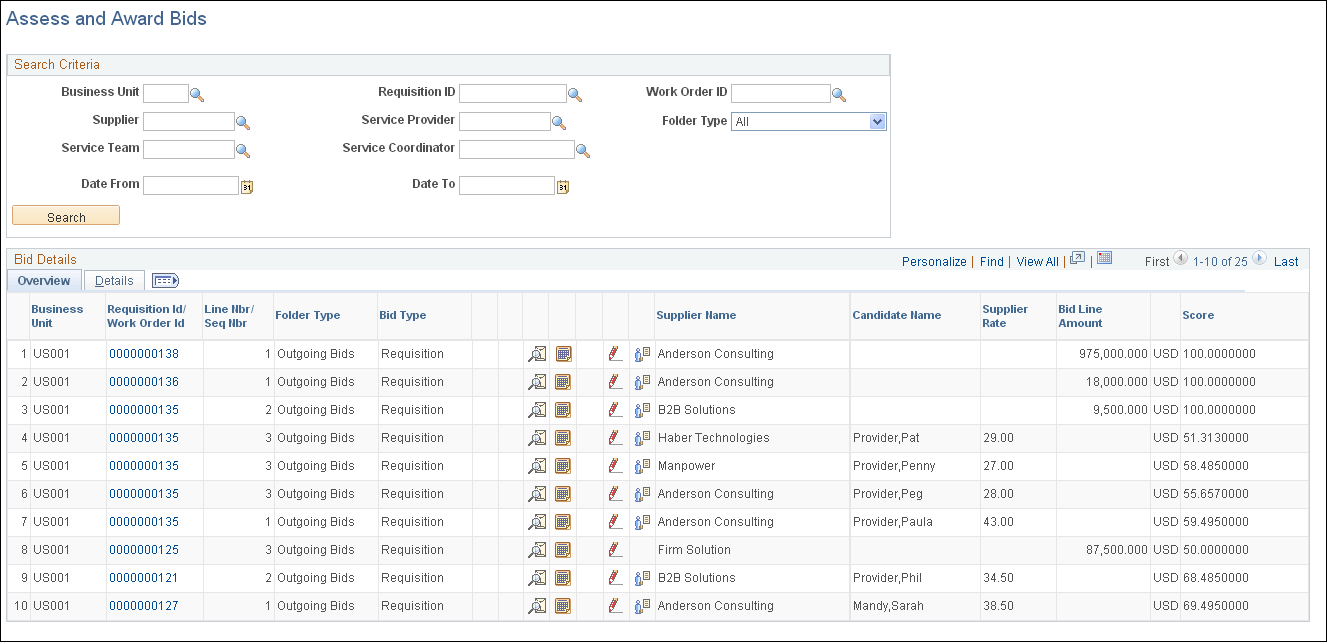Download Bid Details grid to spreadsheet

pos(1104,257)
